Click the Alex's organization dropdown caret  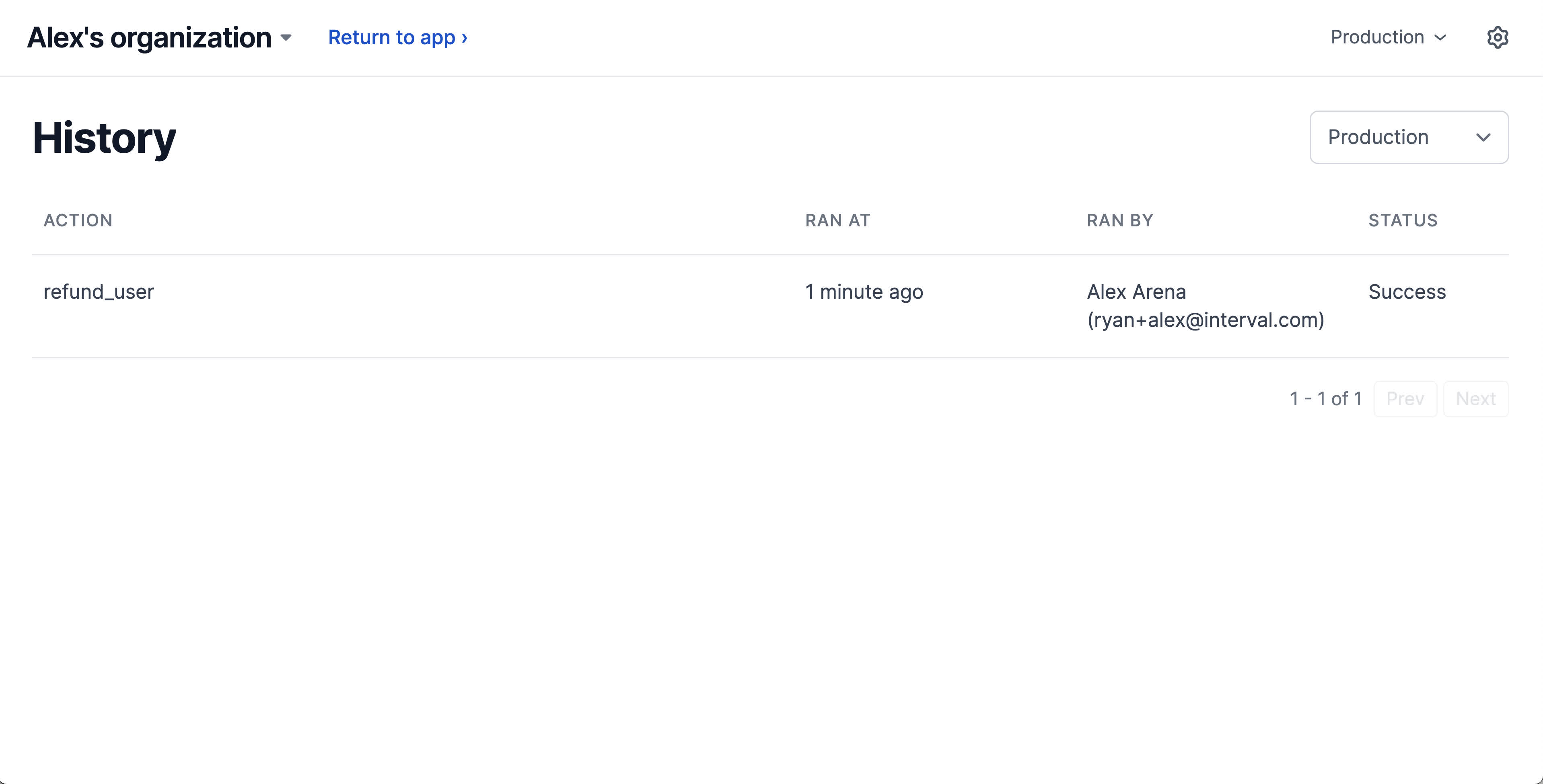point(286,38)
